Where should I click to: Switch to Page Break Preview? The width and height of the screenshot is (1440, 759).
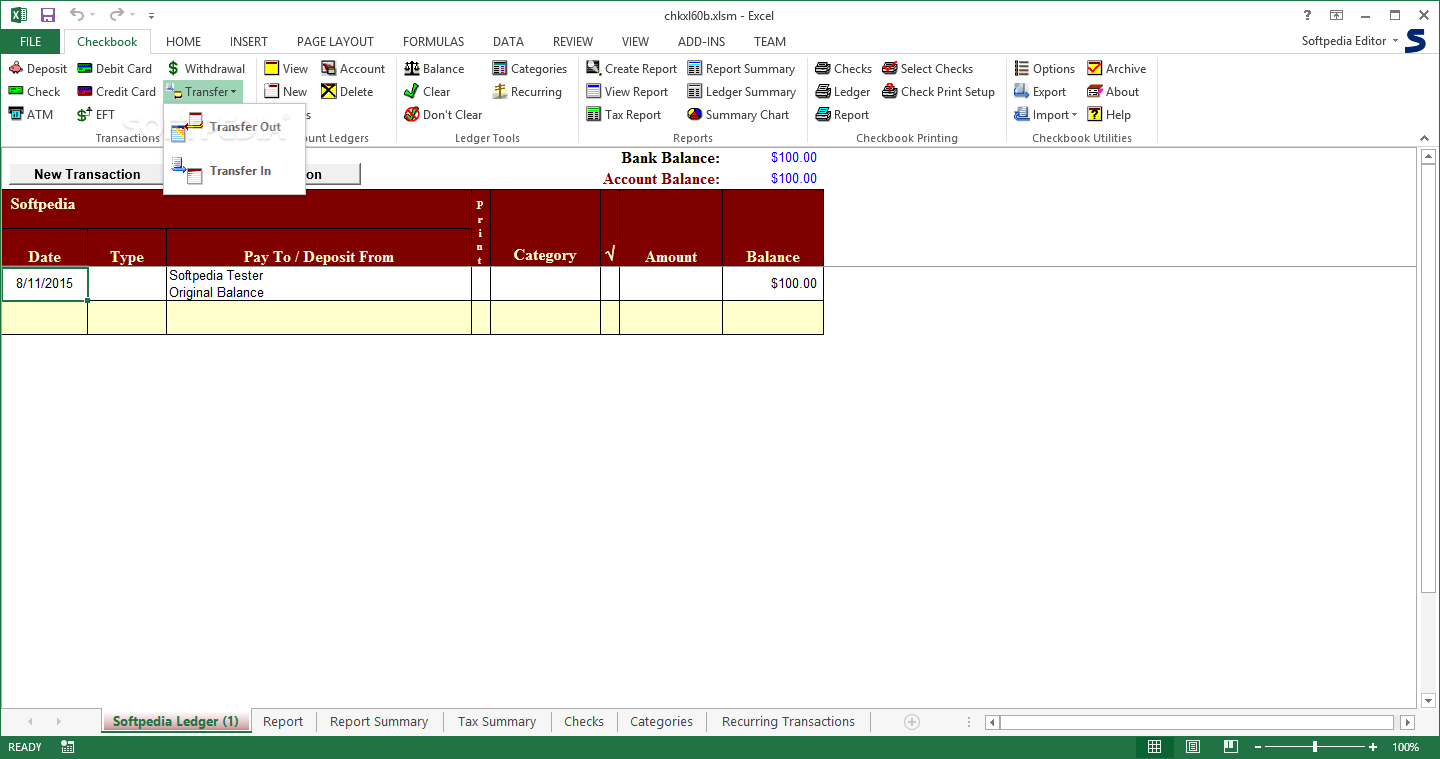point(1231,747)
